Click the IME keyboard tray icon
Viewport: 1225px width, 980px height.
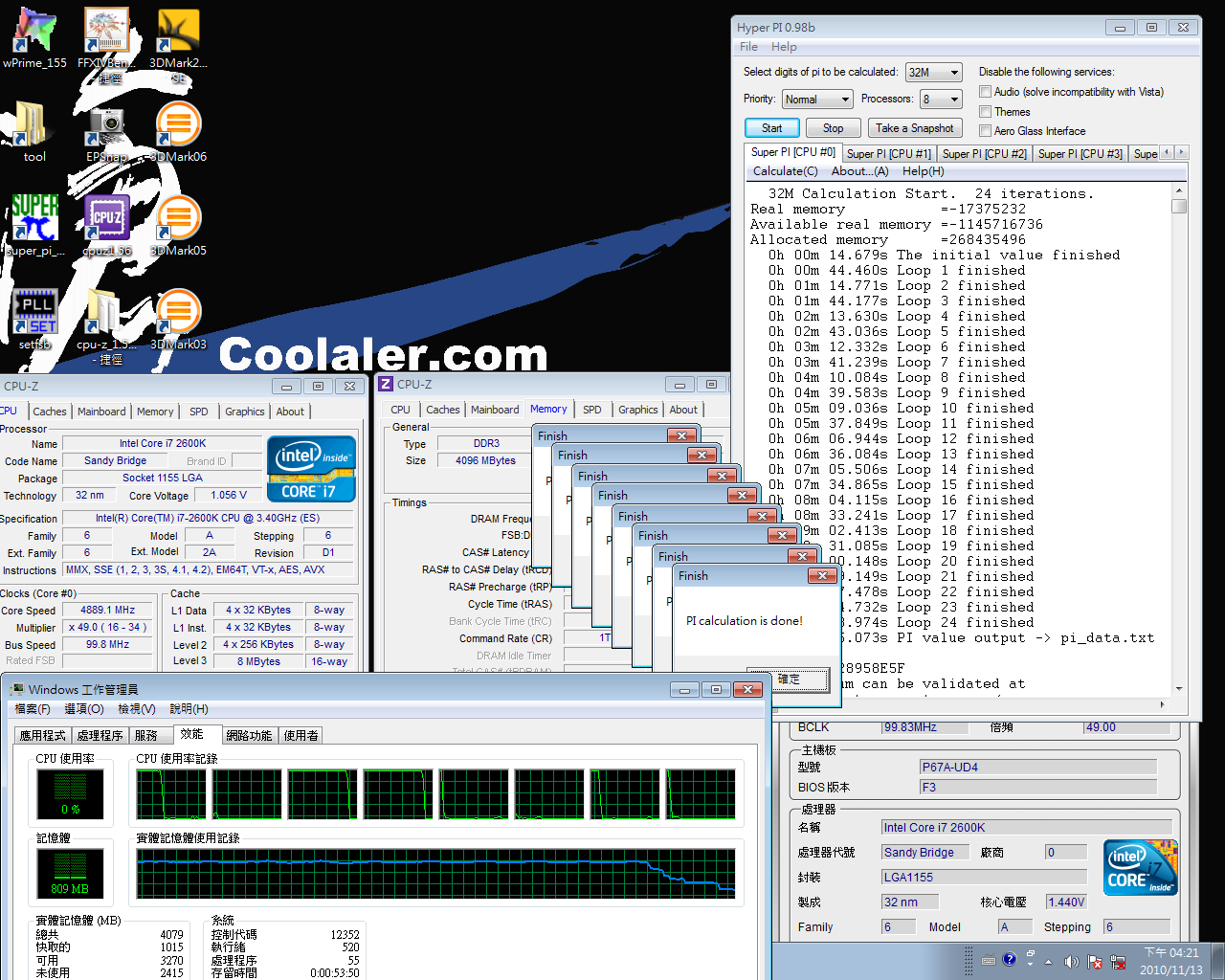coord(988,960)
